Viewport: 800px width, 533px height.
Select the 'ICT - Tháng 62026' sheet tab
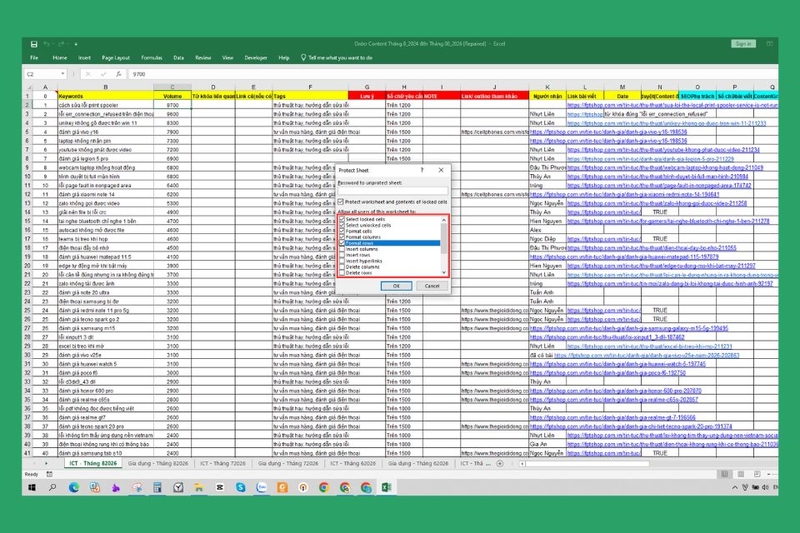click(x=353, y=464)
